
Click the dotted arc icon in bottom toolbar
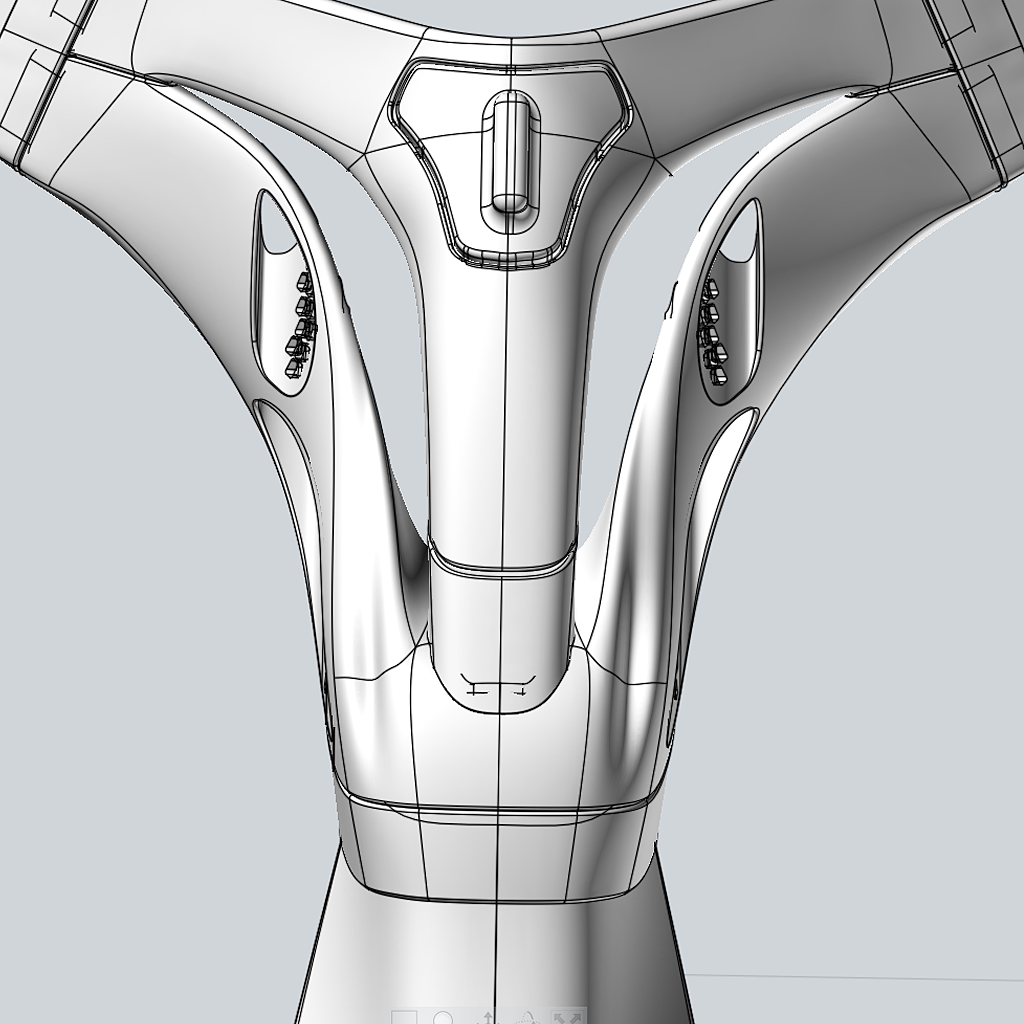click(528, 1018)
